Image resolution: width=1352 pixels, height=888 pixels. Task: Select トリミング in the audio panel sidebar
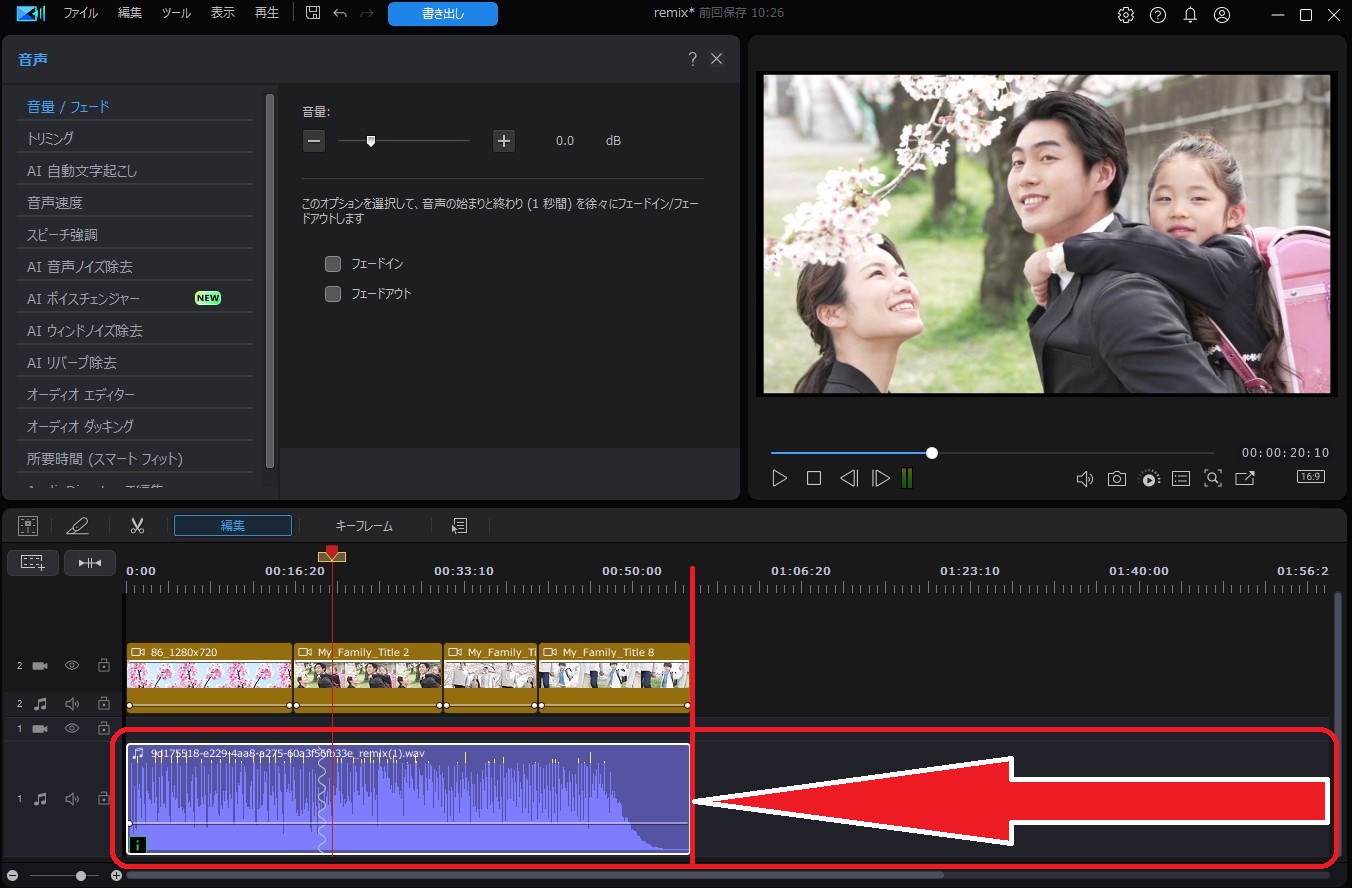pyautogui.click(x=50, y=137)
